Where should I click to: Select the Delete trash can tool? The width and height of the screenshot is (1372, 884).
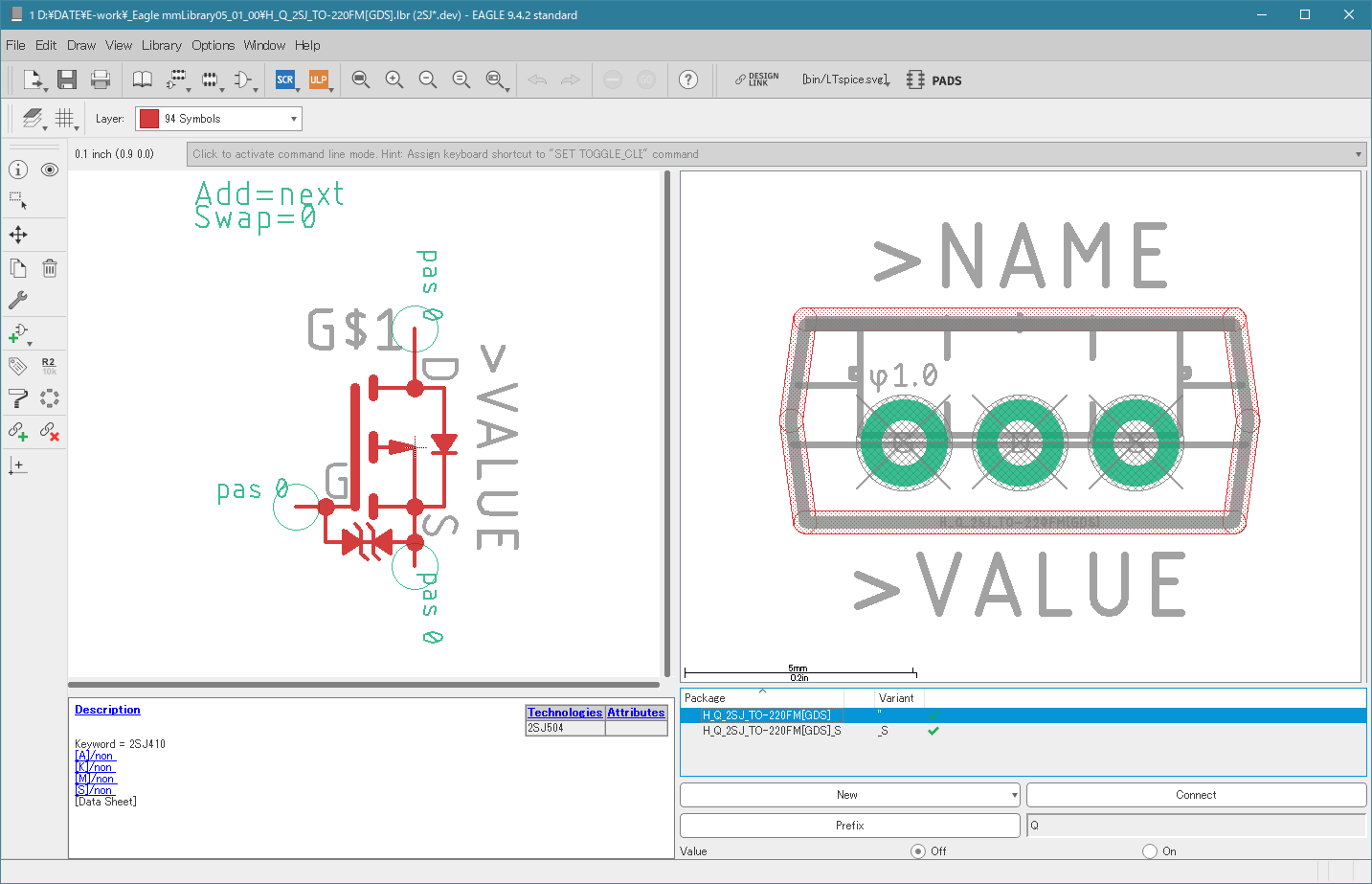click(x=50, y=268)
